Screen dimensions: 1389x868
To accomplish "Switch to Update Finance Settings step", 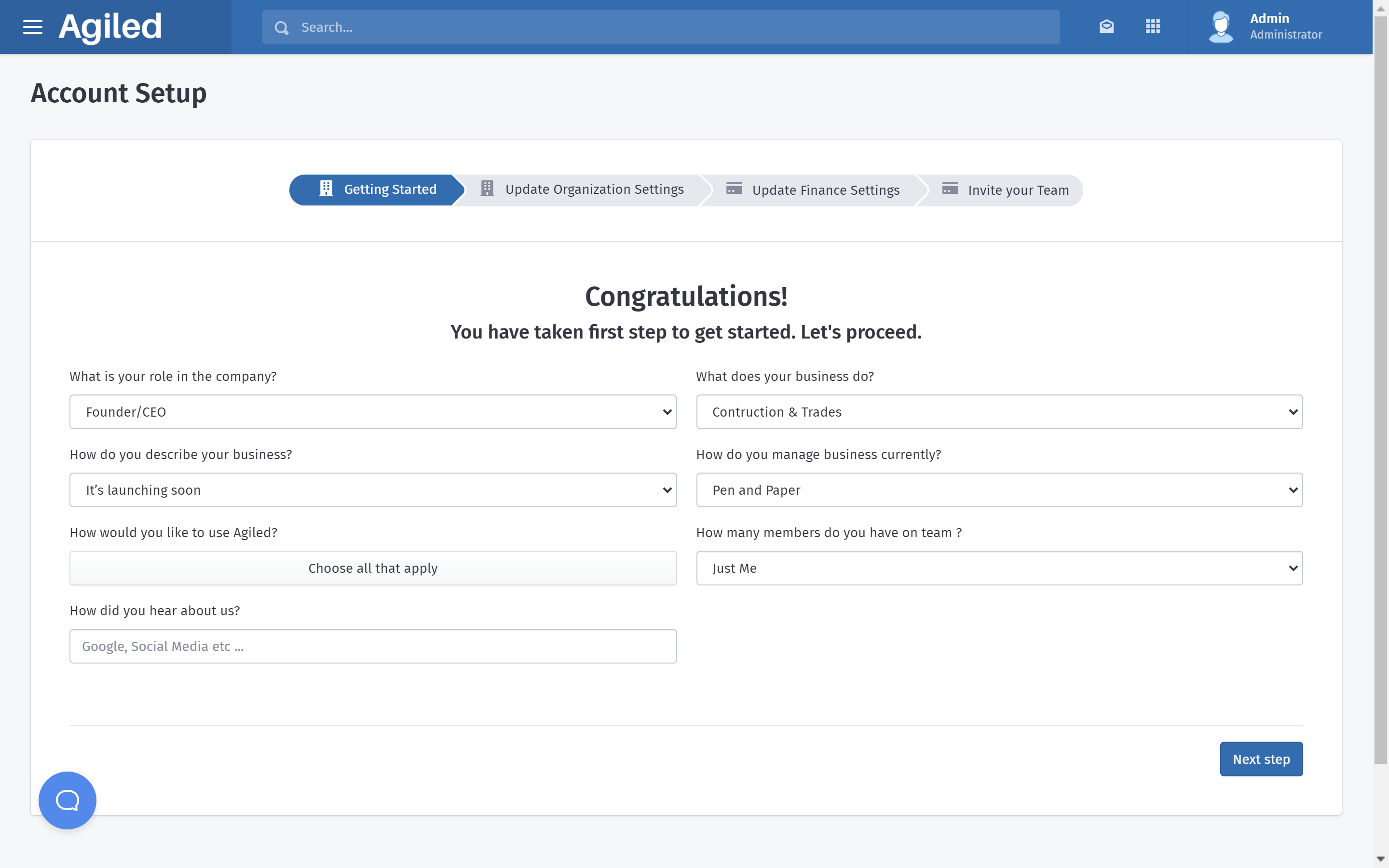I will [825, 190].
